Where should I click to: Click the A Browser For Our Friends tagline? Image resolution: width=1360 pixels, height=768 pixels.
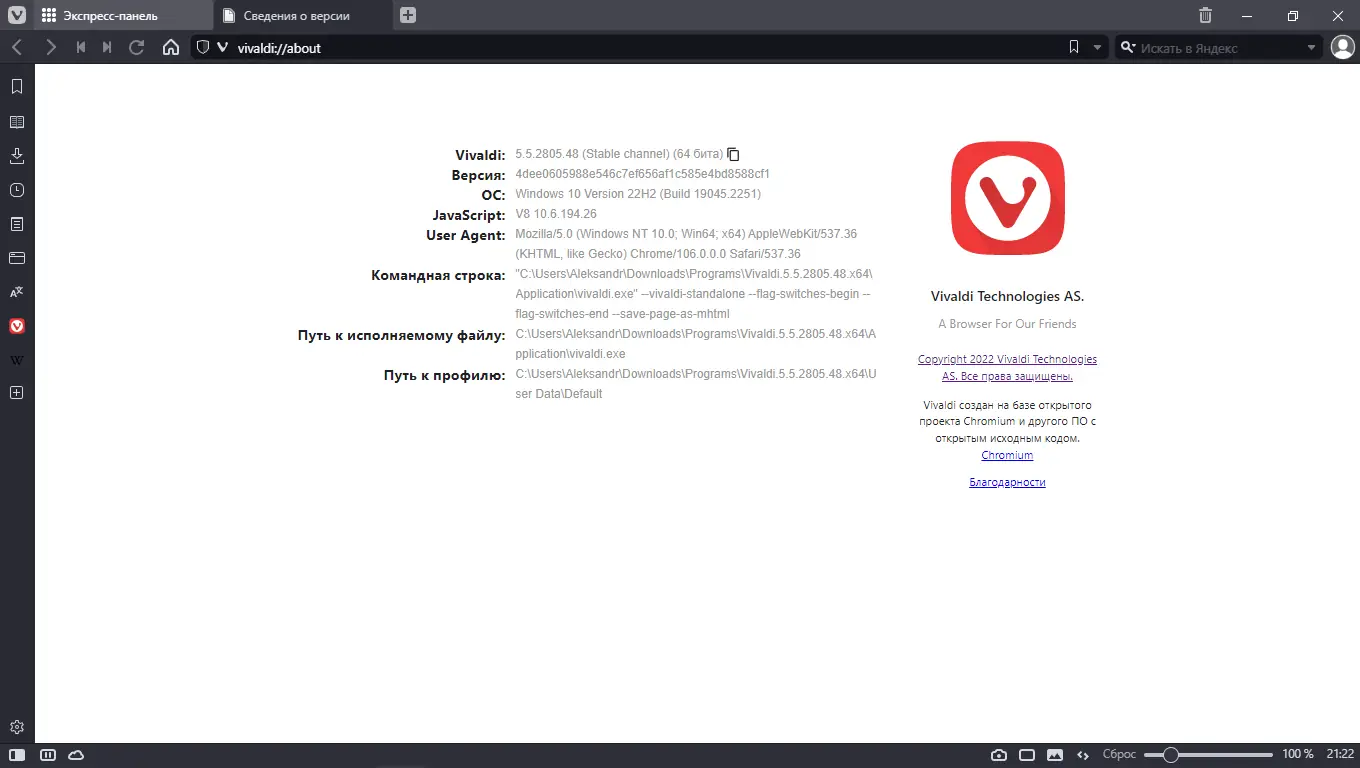(1007, 324)
